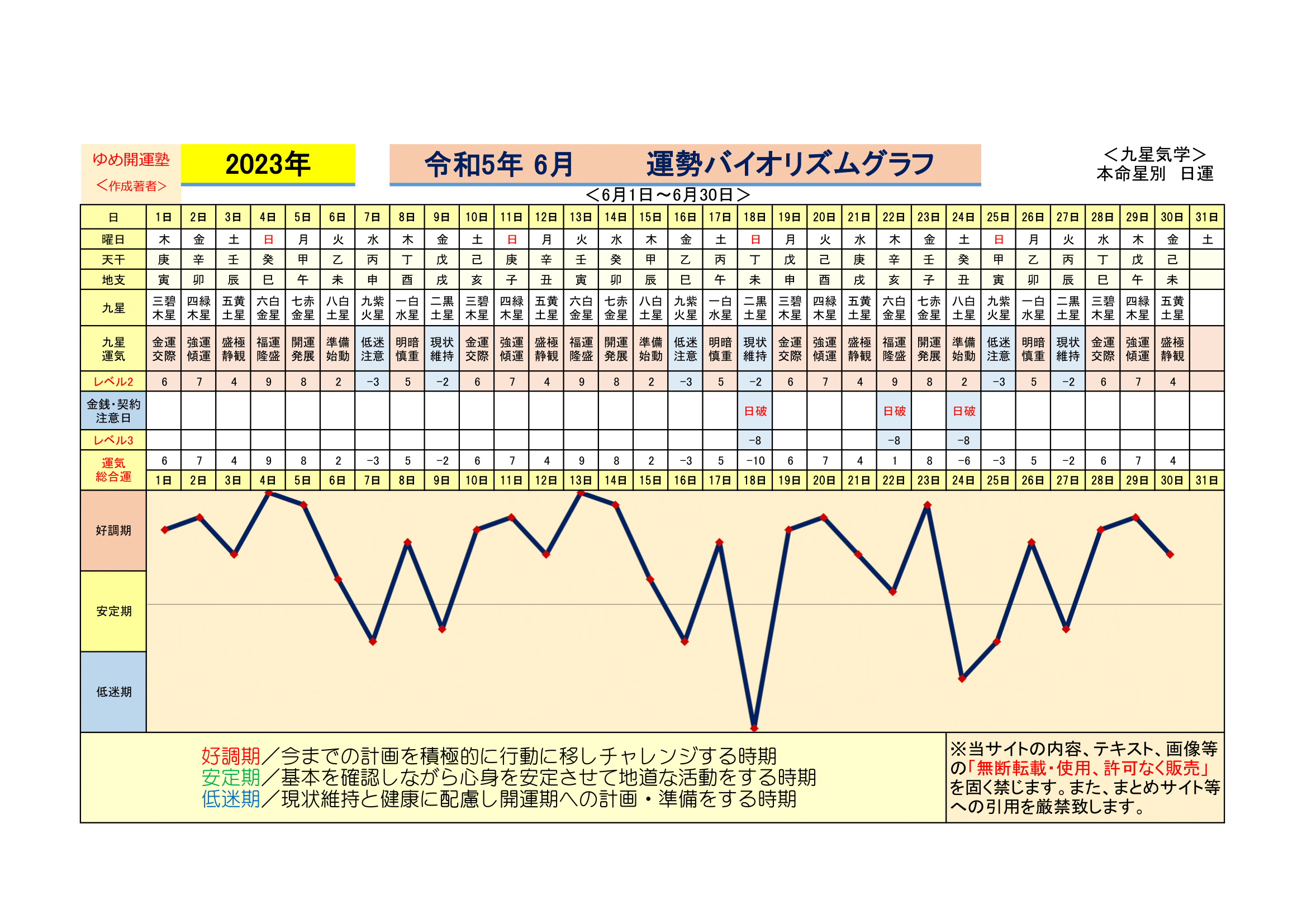Select the 曜日 row header cell

pyautogui.click(x=113, y=240)
